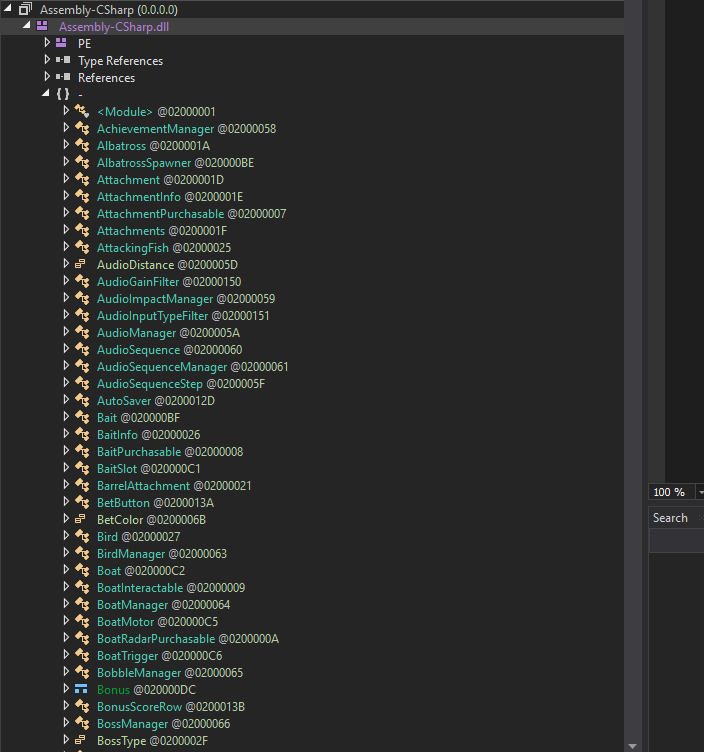
Task: Click the AutoSaver class icon
Action: [x=82, y=400]
